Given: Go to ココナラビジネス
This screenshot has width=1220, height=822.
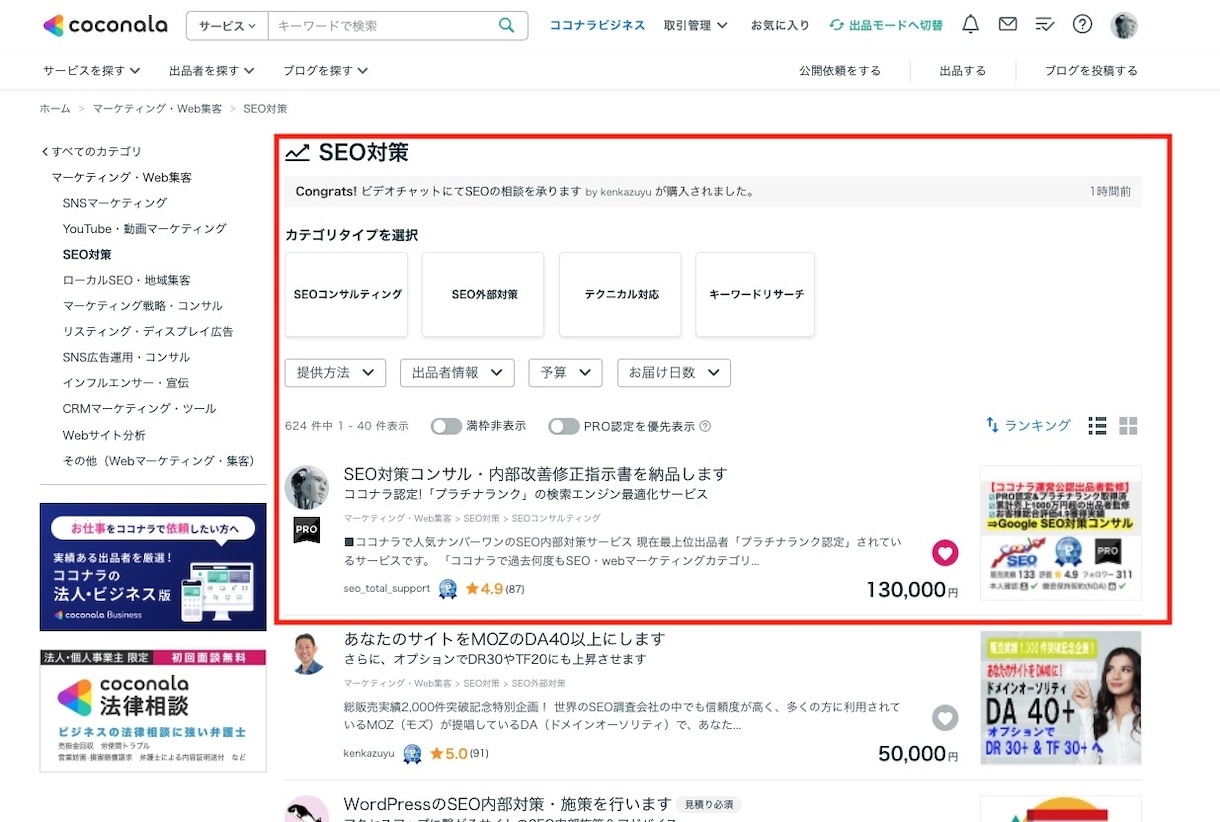Looking at the screenshot, I should [x=597, y=25].
